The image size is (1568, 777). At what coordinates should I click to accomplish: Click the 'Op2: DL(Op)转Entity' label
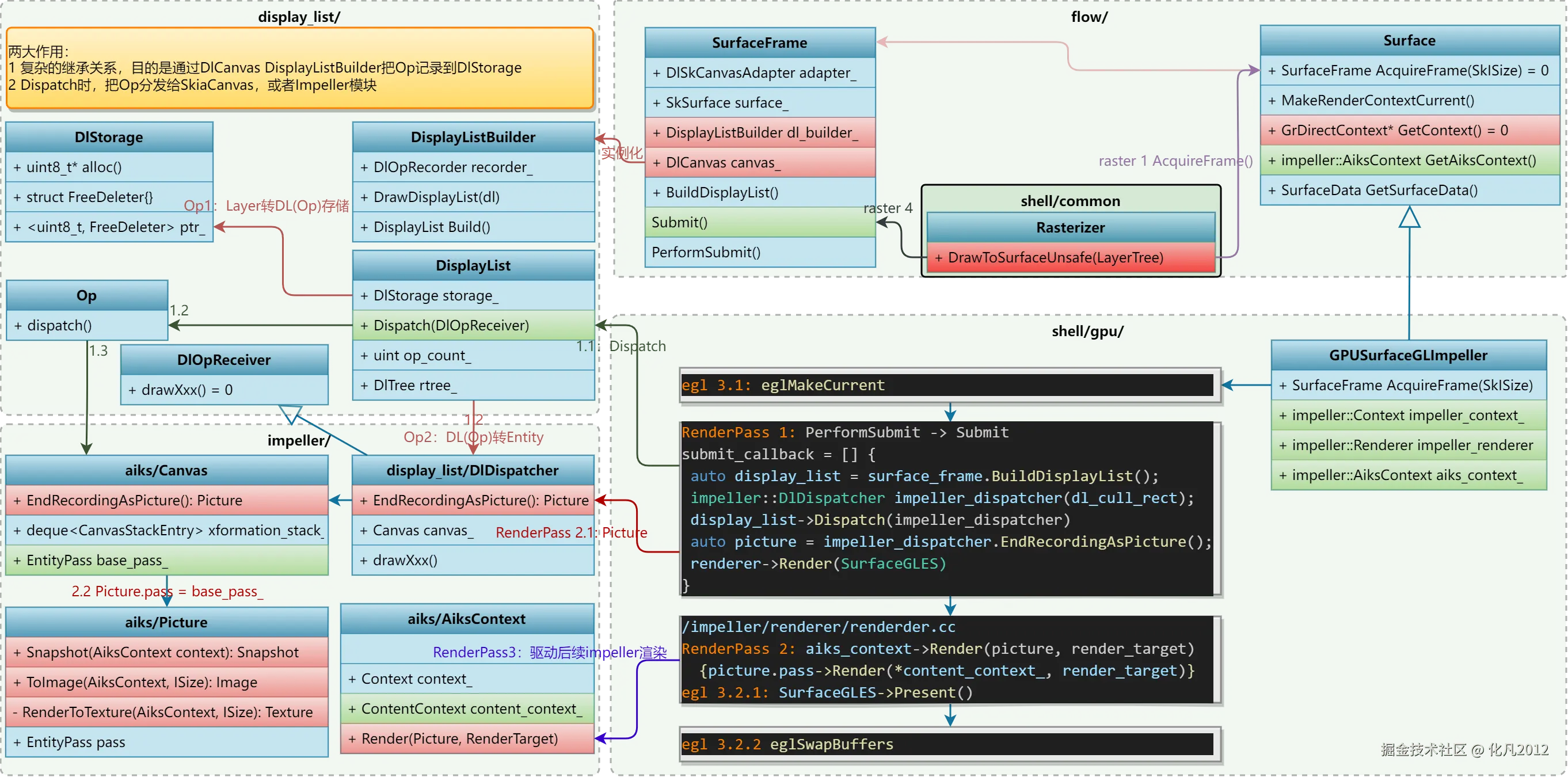pos(473,437)
